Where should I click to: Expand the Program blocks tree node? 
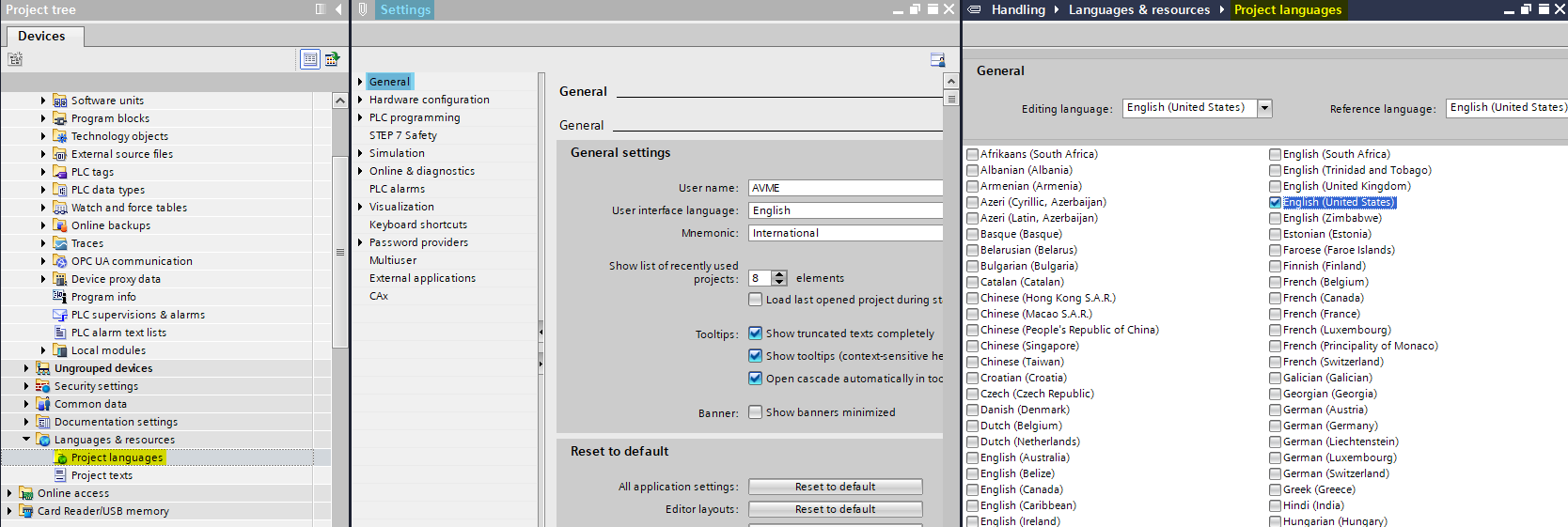click(x=43, y=118)
